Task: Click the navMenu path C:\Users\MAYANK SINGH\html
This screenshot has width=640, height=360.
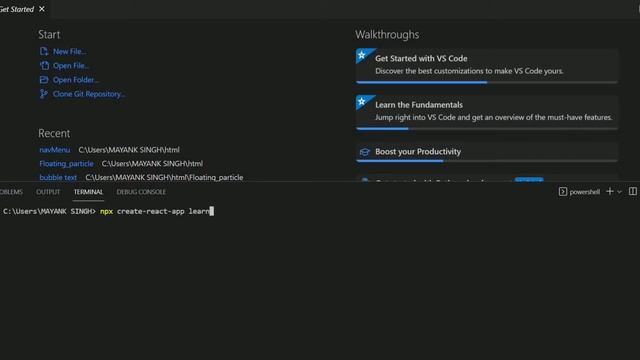Action: click(129, 150)
